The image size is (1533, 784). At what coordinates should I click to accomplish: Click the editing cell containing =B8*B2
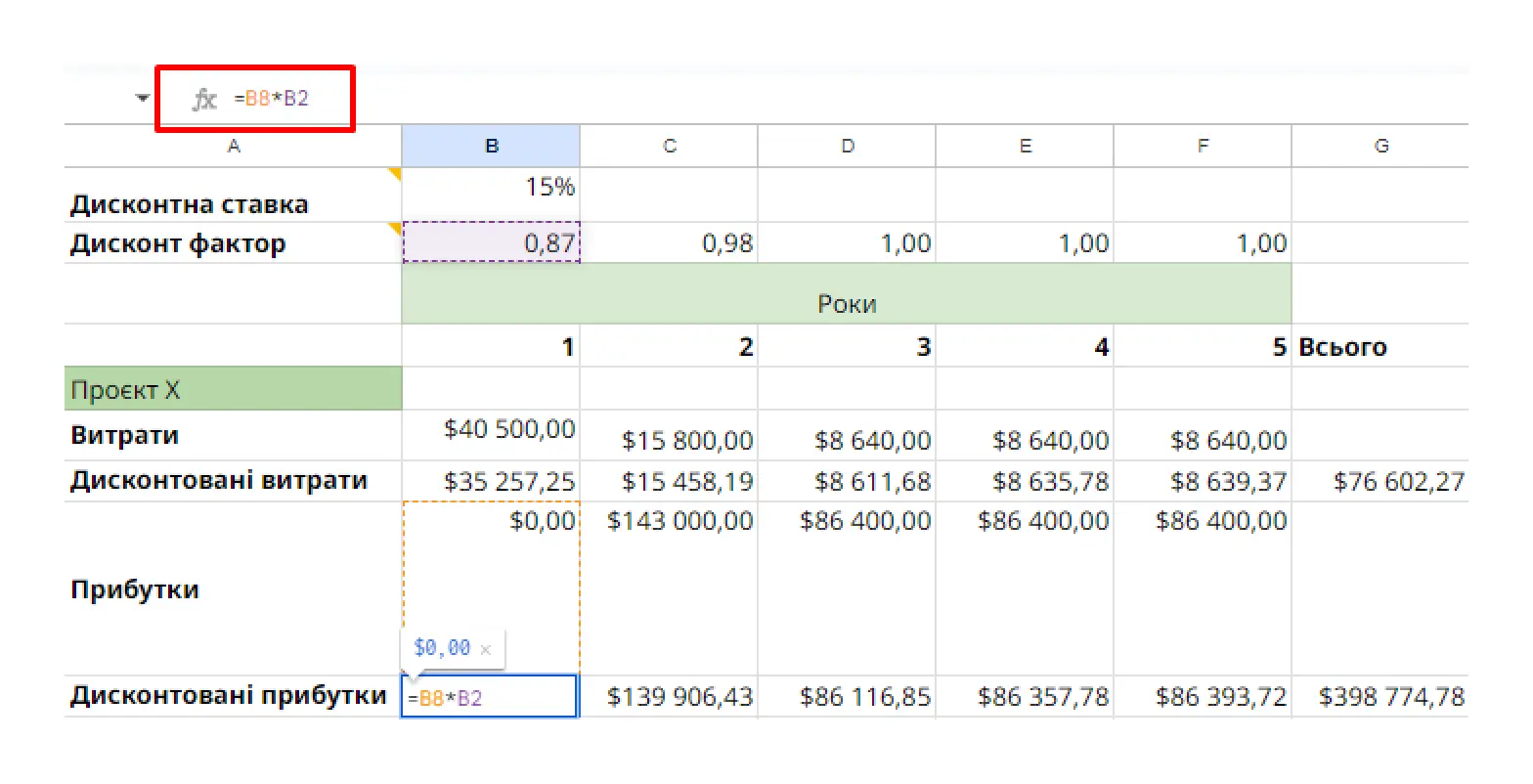(x=490, y=697)
